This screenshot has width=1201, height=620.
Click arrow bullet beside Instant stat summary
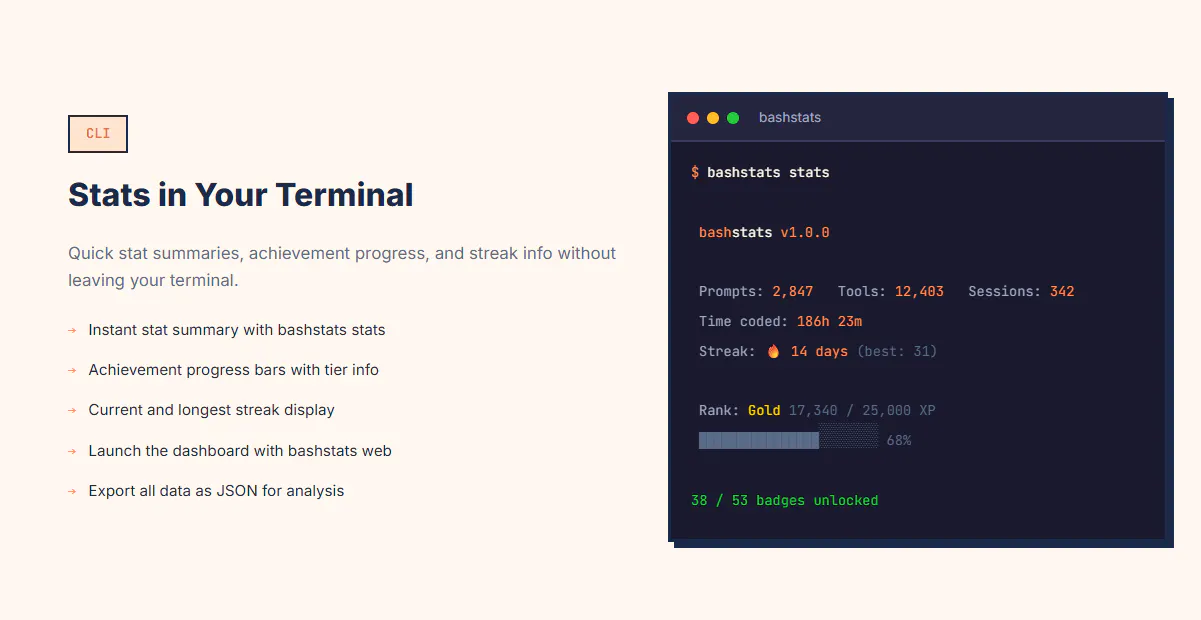(x=72, y=330)
